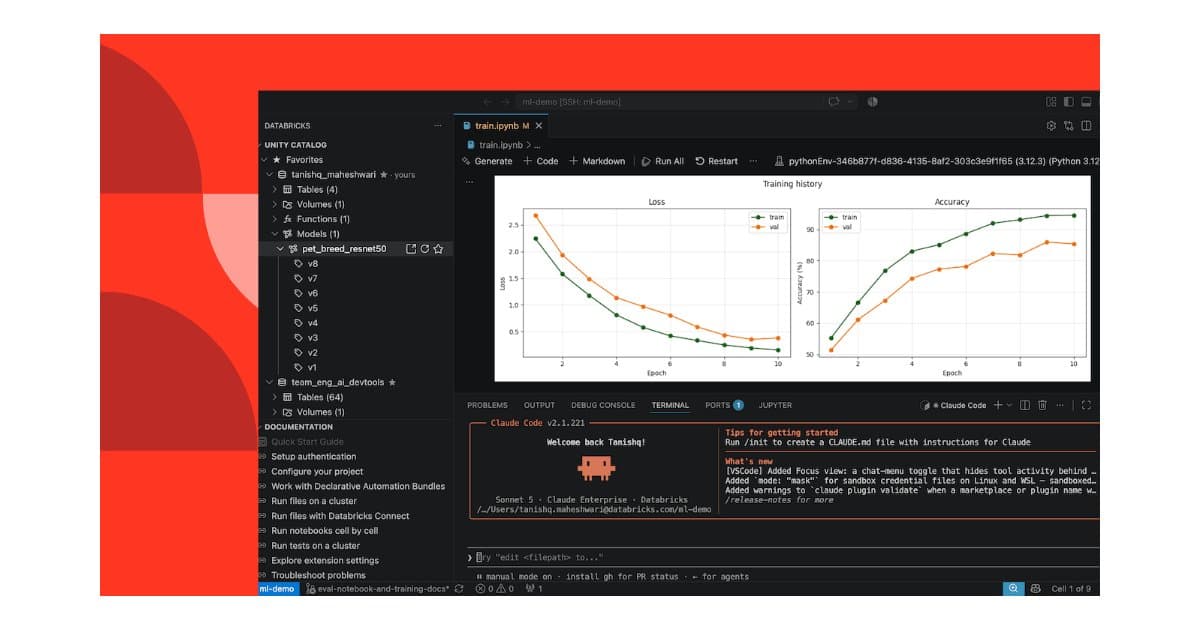
Task: Switch to the OUTPUT panel tab
Action: (539, 405)
